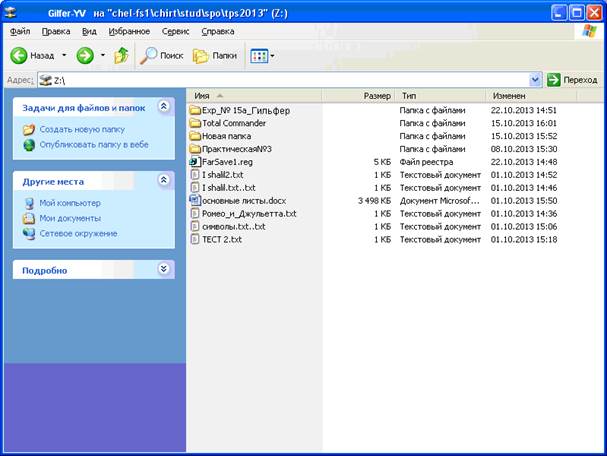
Task: Select символы.txt..txt file icon
Action: tap(195, 226)
